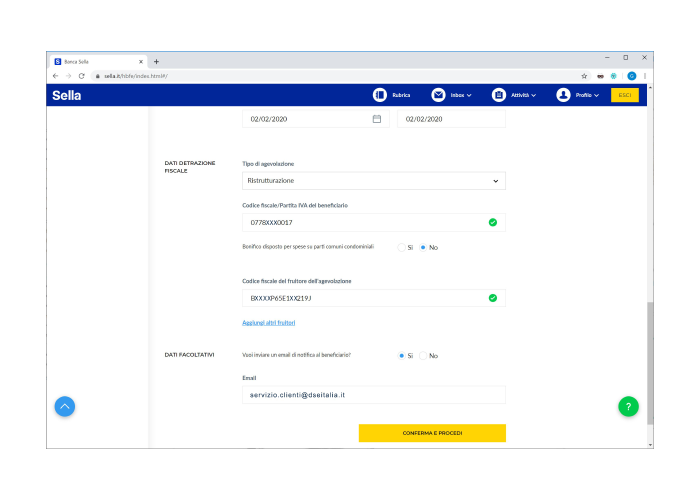Expand the Inbox menu chevron
Screen dimensions: 700x500
point(472,95)
